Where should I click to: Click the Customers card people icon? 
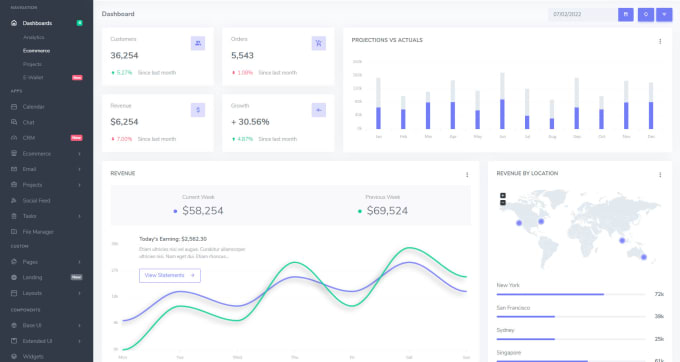(198, 43)
